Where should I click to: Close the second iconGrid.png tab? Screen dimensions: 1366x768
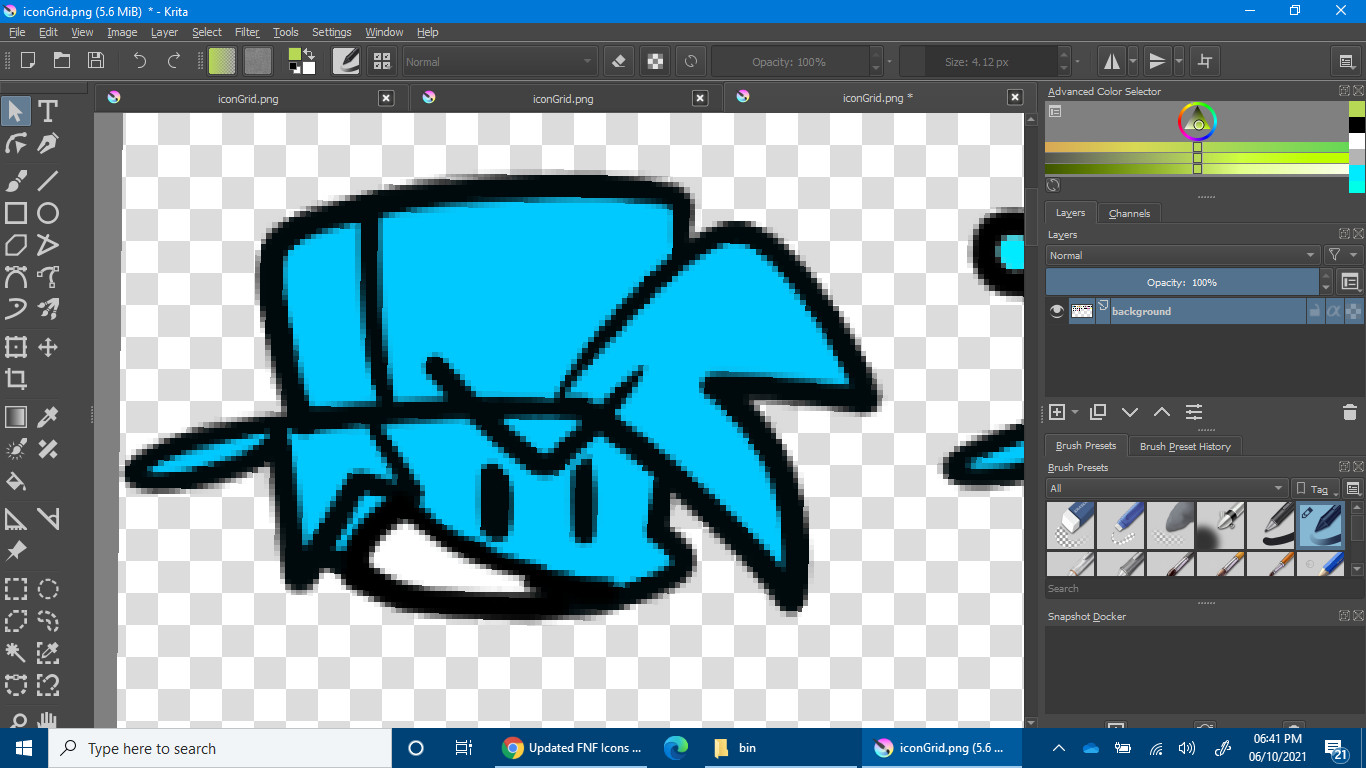(701, 98)
